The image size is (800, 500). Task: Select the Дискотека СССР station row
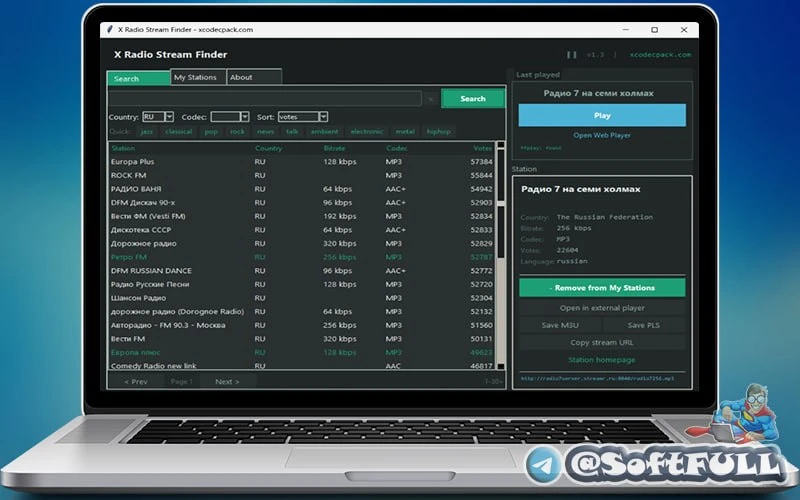[302, 230]
